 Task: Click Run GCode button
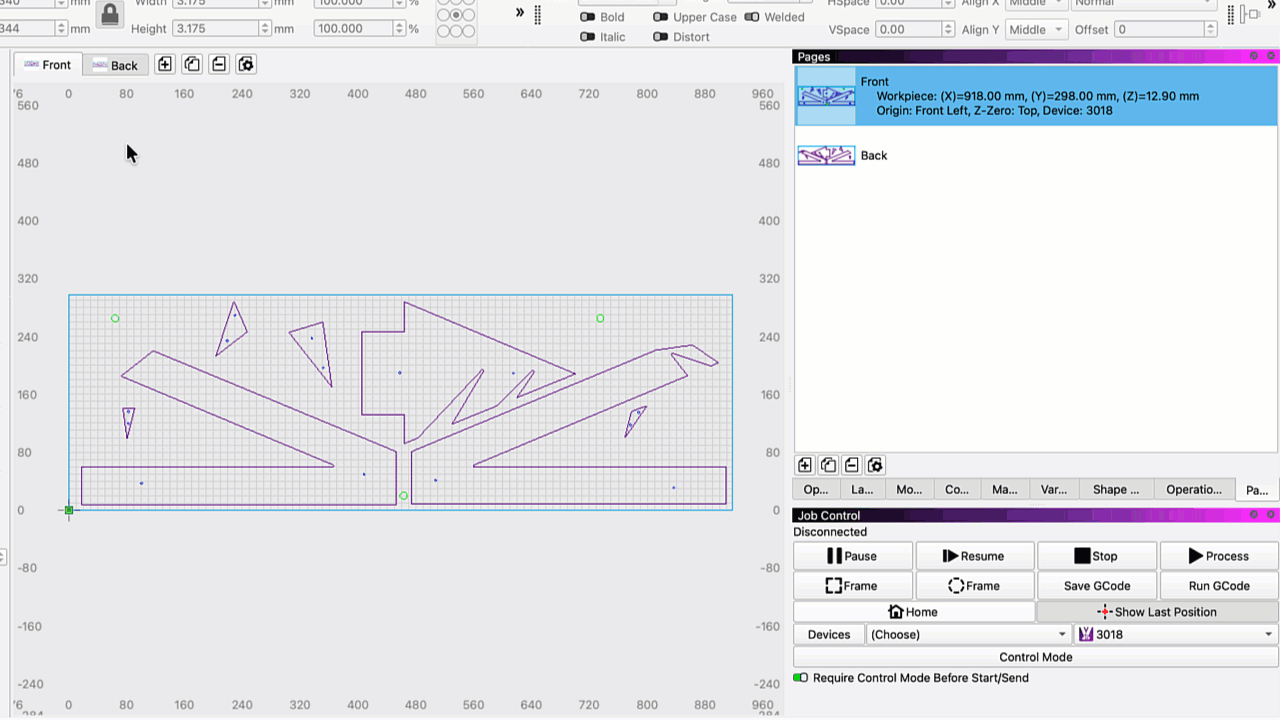click(x=1219, y=586)
